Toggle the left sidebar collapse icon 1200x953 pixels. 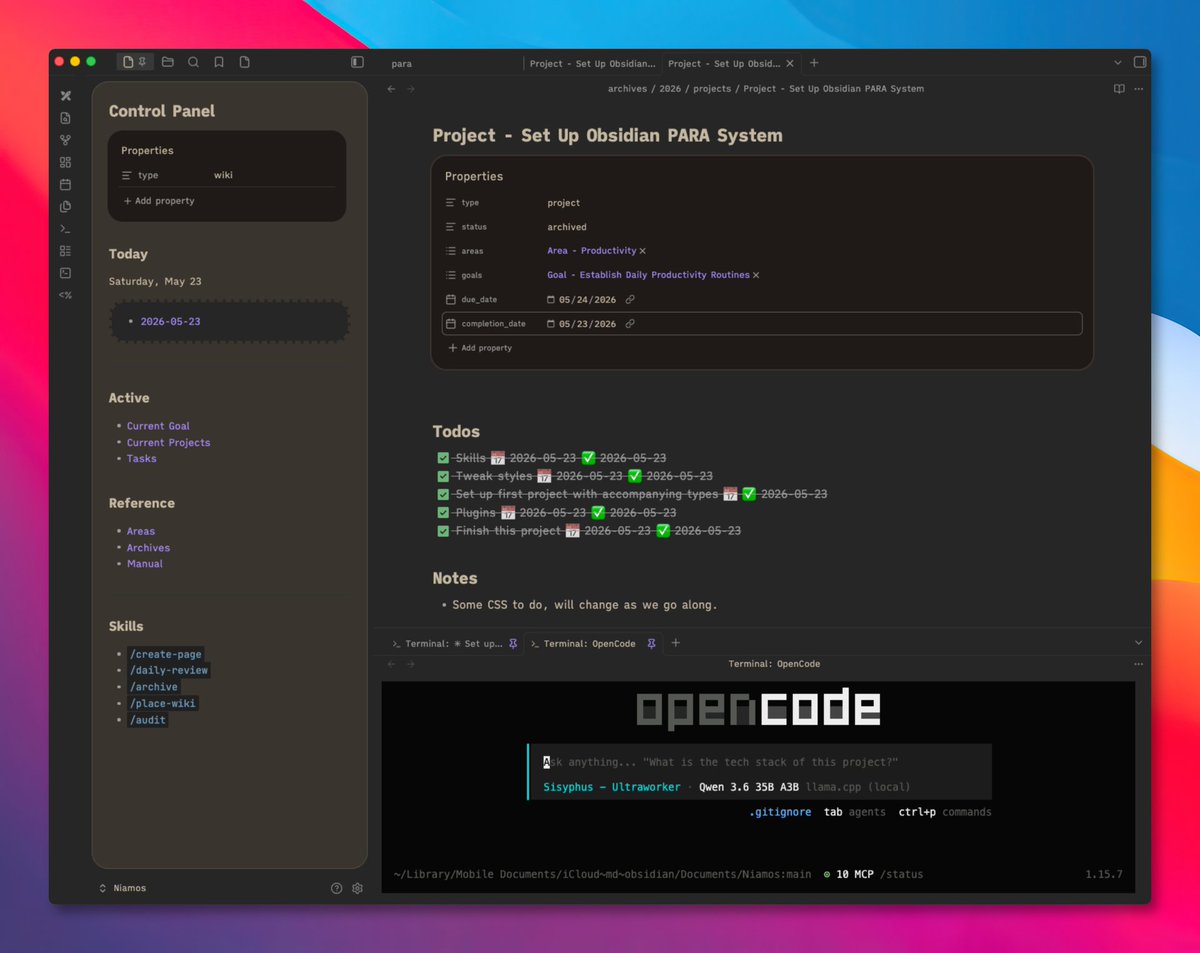[357, 62]
